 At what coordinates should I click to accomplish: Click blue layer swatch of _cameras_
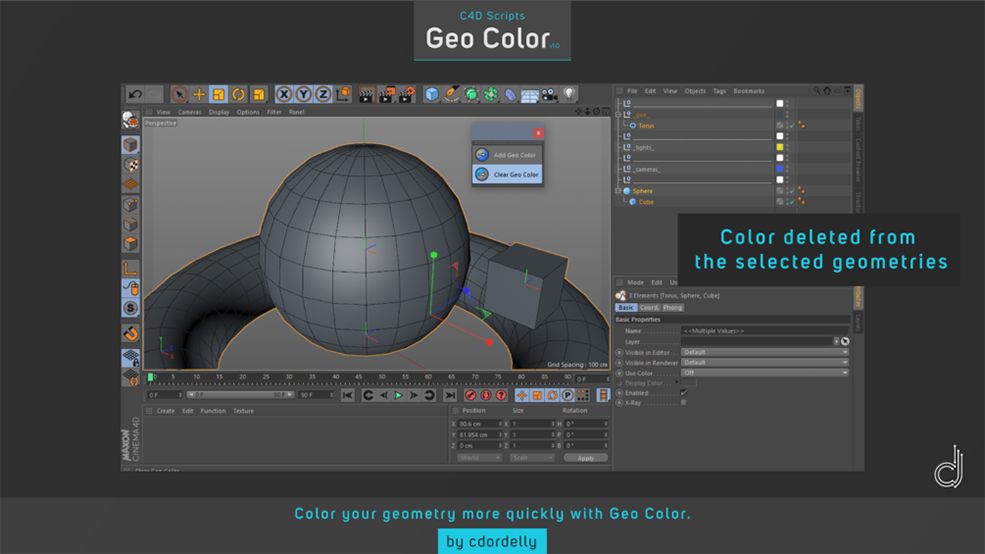(x=780, y=169)
